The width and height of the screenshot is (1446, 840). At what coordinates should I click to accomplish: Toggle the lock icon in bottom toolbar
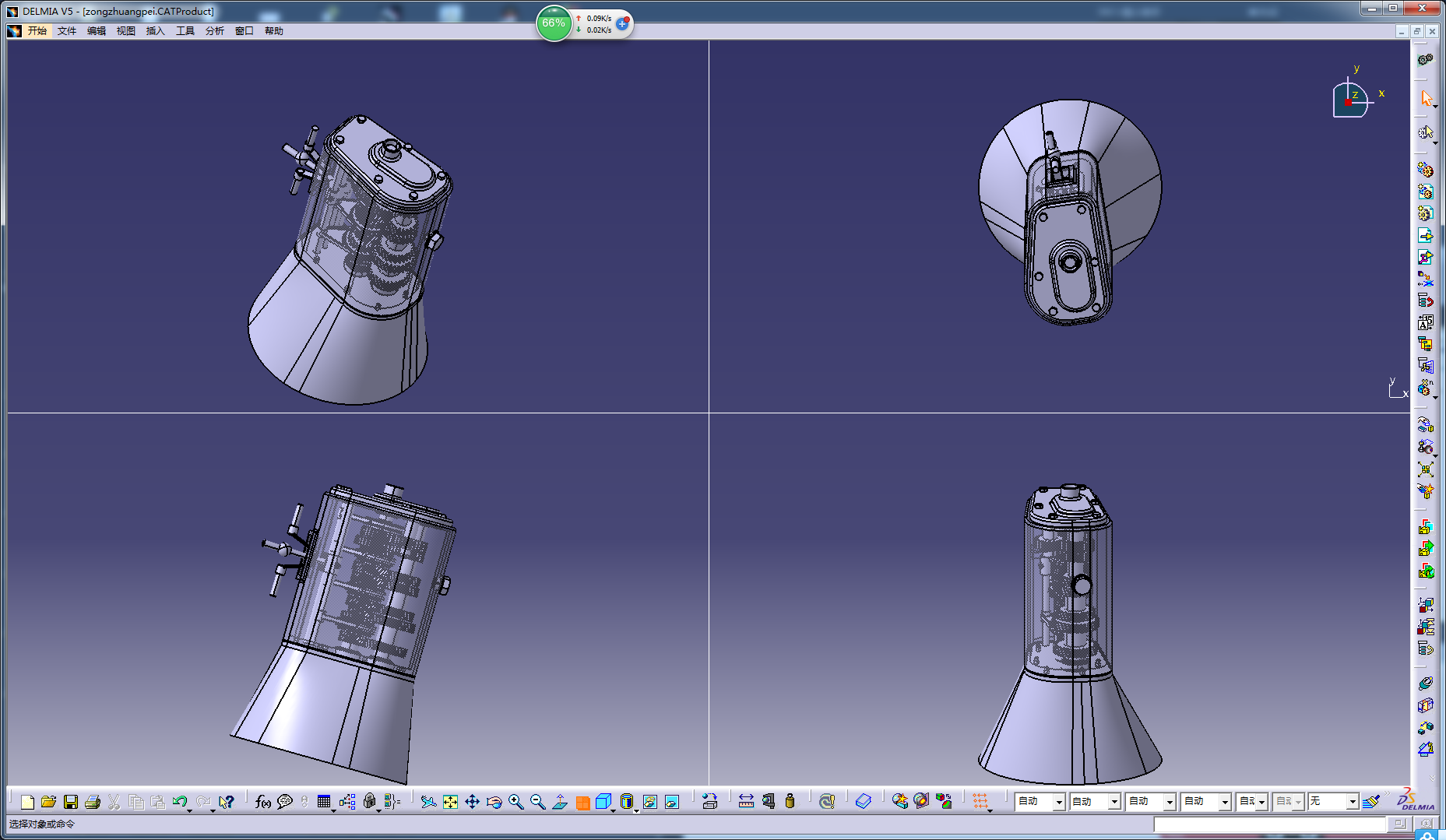pos(370,802)
